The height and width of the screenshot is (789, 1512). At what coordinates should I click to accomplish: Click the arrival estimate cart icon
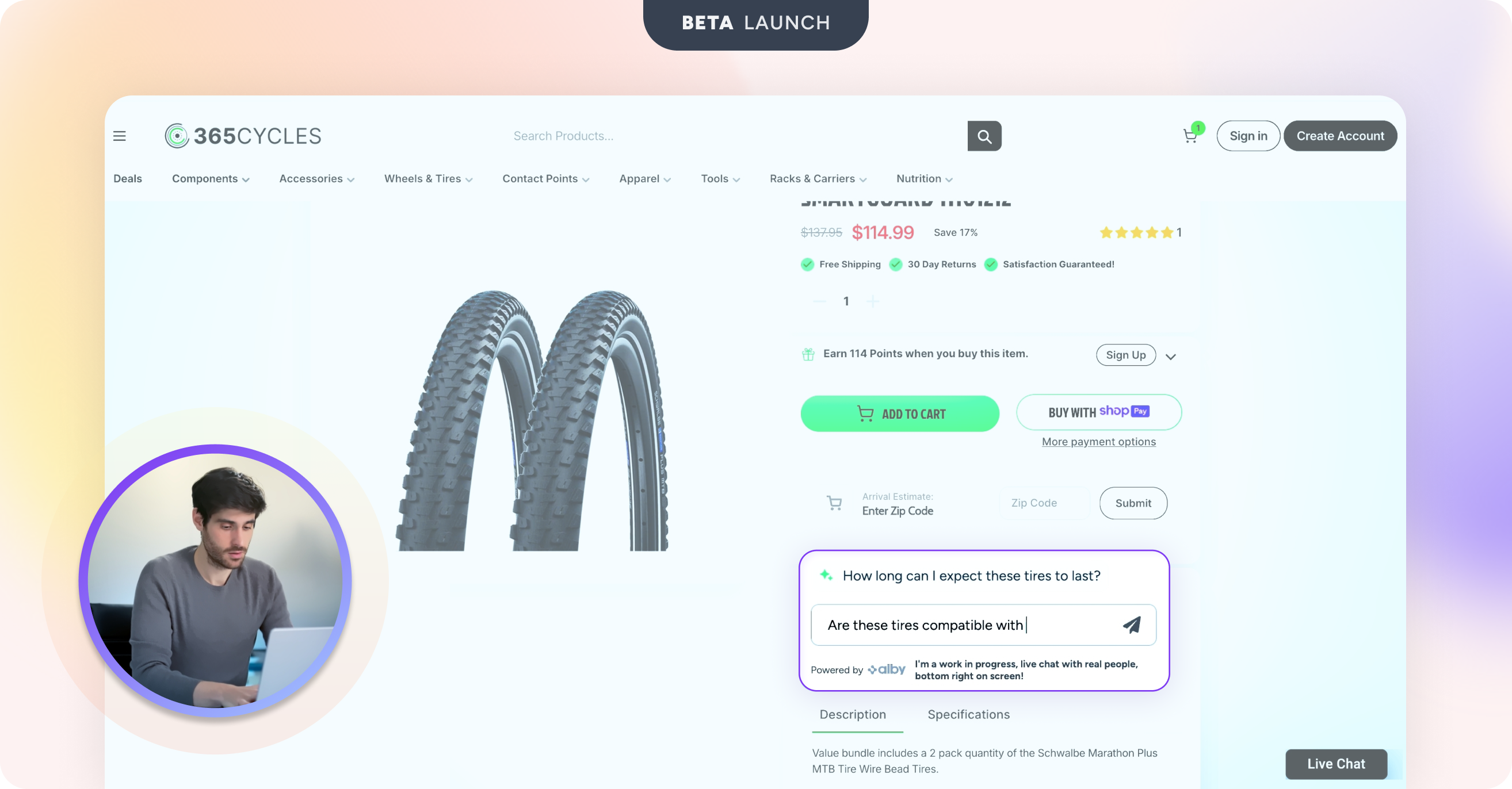click(x=834, y=503)
